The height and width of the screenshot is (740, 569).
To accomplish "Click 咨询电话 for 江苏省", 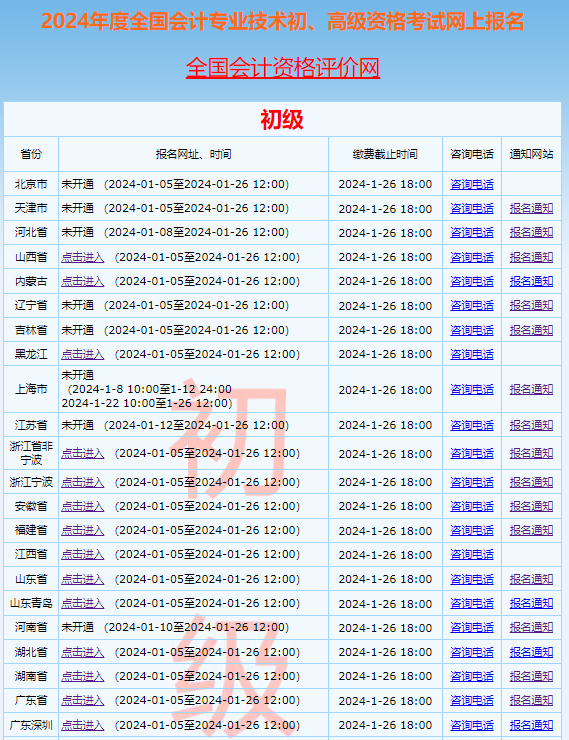I will coord(472,426).
